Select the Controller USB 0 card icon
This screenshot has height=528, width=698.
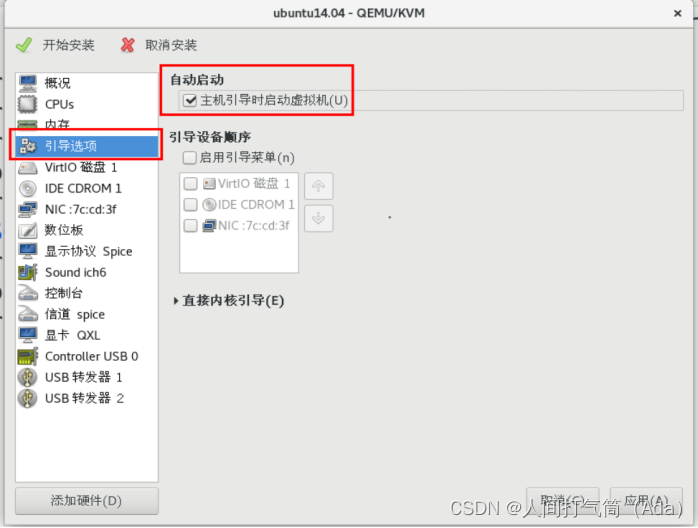[28, 357]
